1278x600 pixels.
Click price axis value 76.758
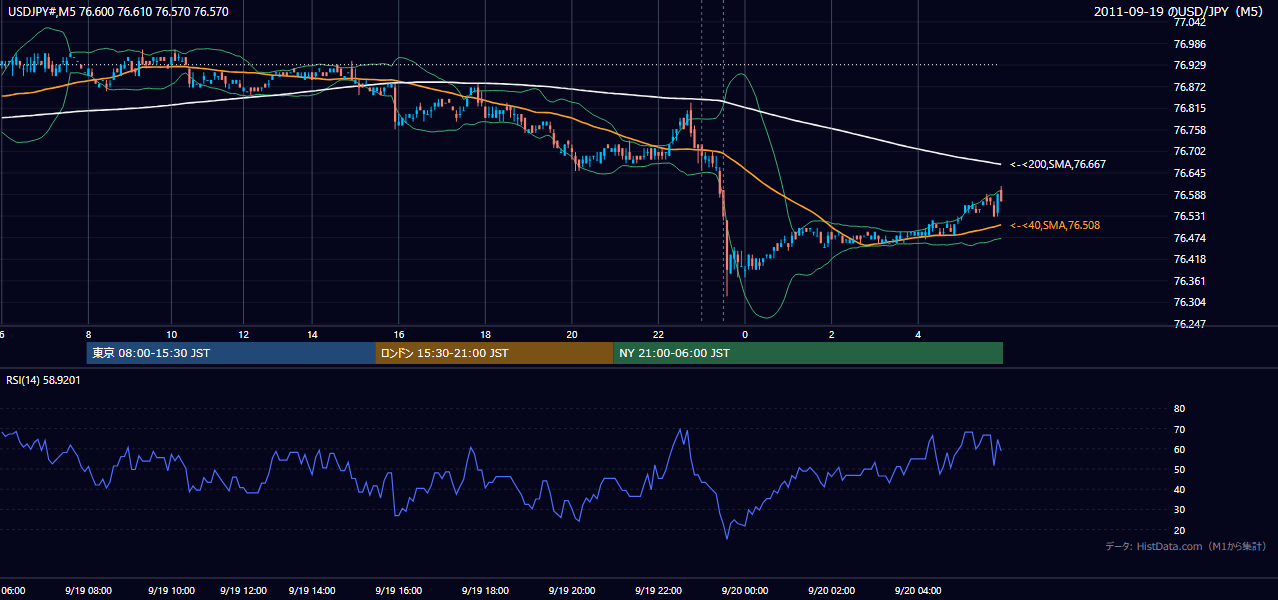(x=1191, y=130)
